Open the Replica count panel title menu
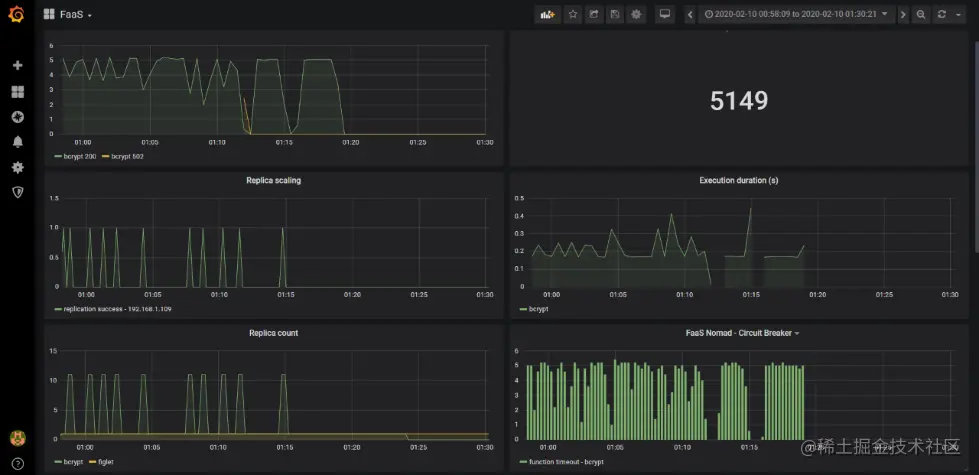979x475 pixels. click(273, 333)
